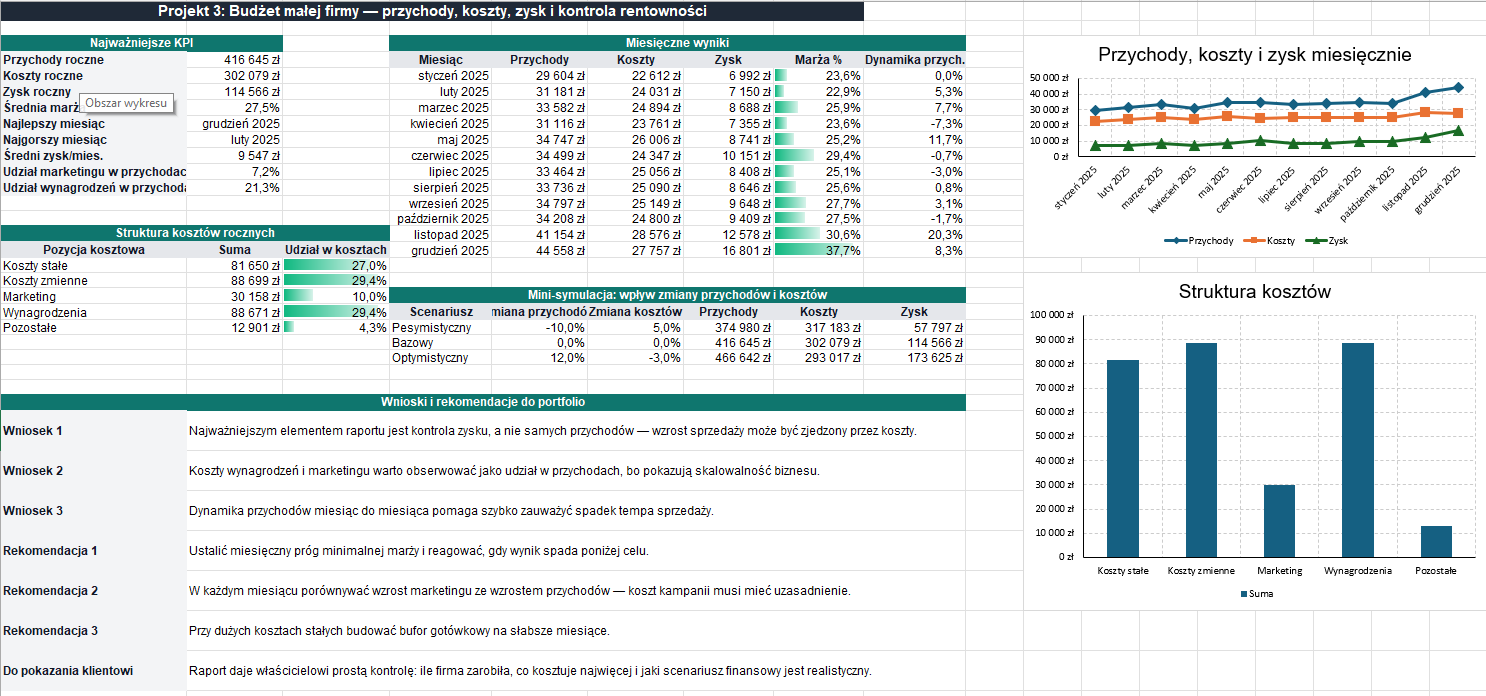Click the project title header cell
The image size is (1486, 696).
click(432, 12)
